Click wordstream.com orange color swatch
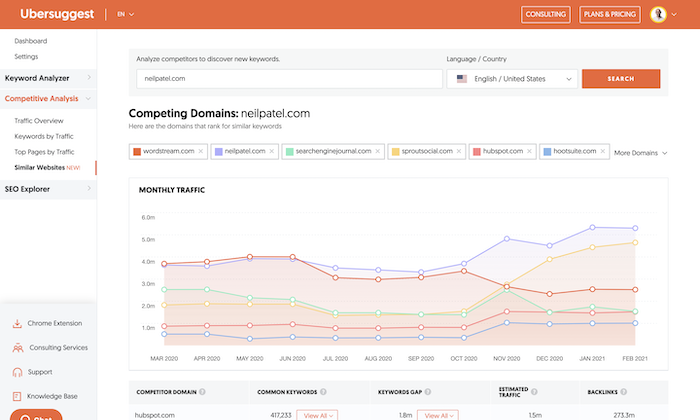700x420 pixels. 137,152
